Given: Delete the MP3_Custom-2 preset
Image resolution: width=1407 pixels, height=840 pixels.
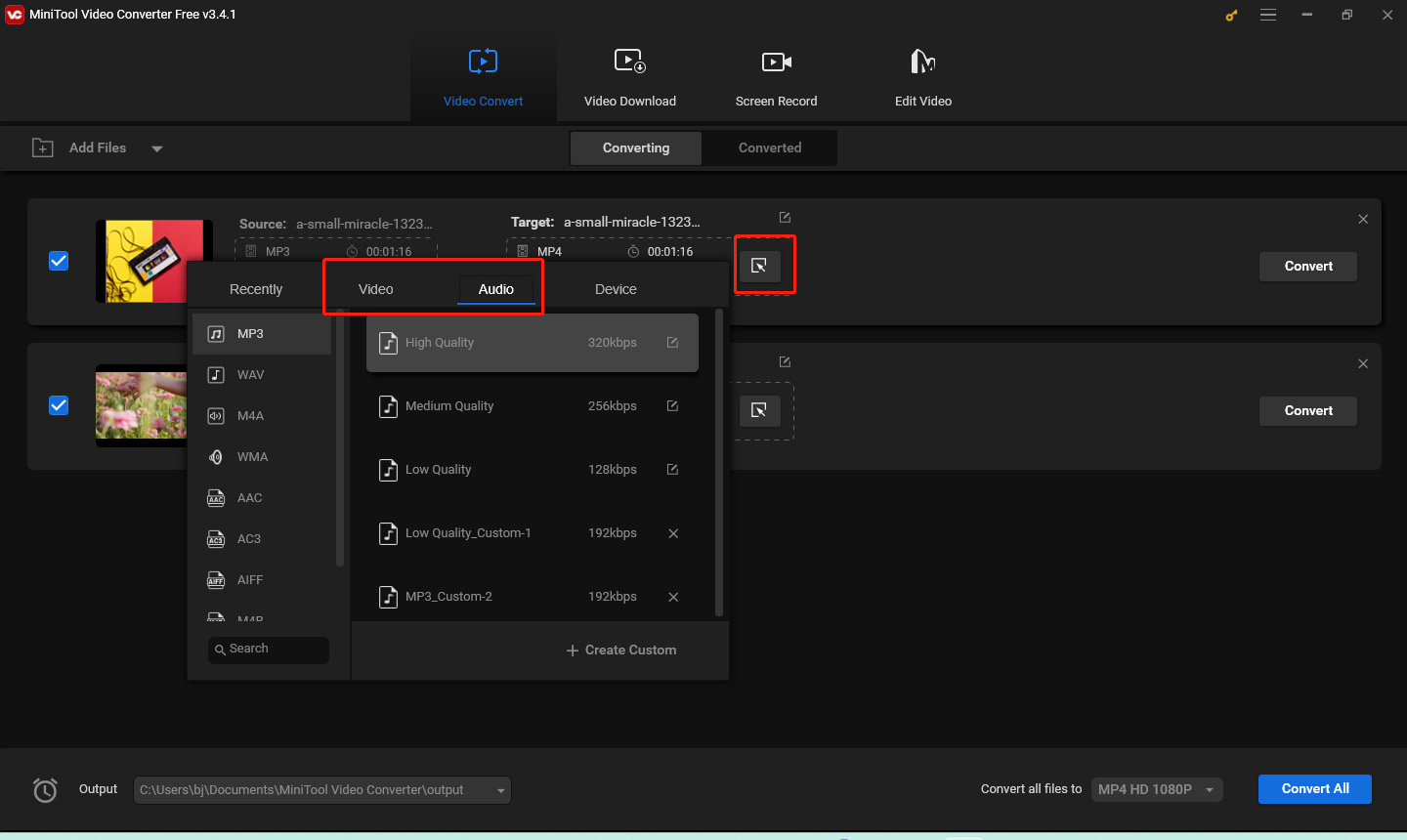Looking at the screenshot, I should click(x=673, y=597).
